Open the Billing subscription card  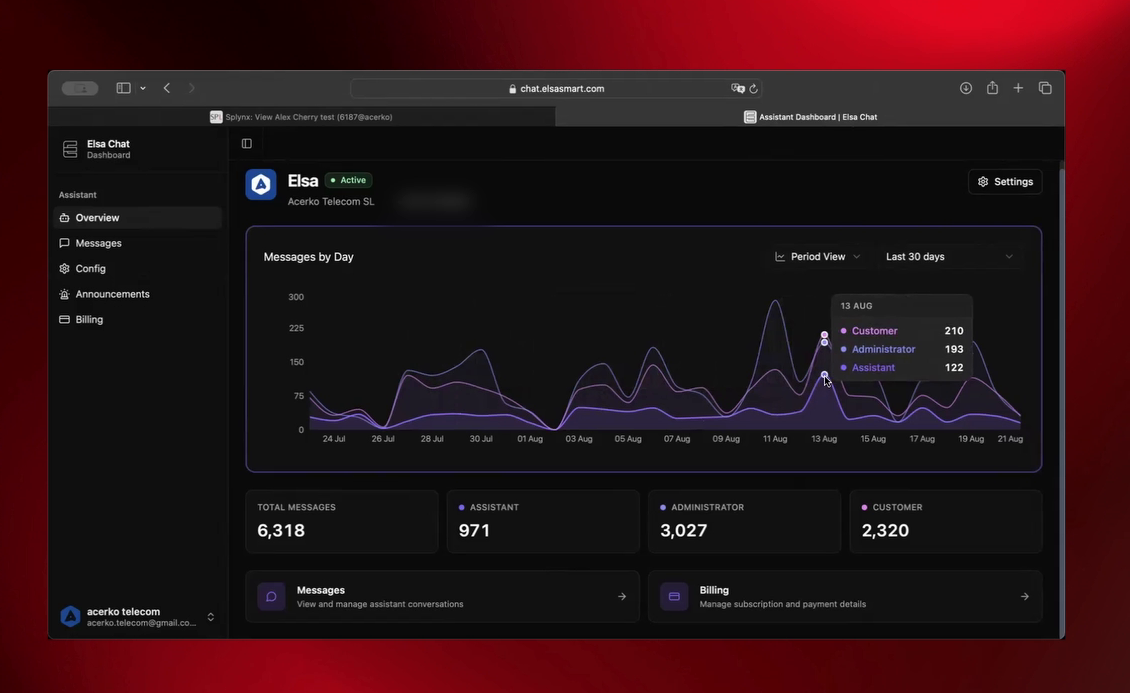tap(845, 596)
